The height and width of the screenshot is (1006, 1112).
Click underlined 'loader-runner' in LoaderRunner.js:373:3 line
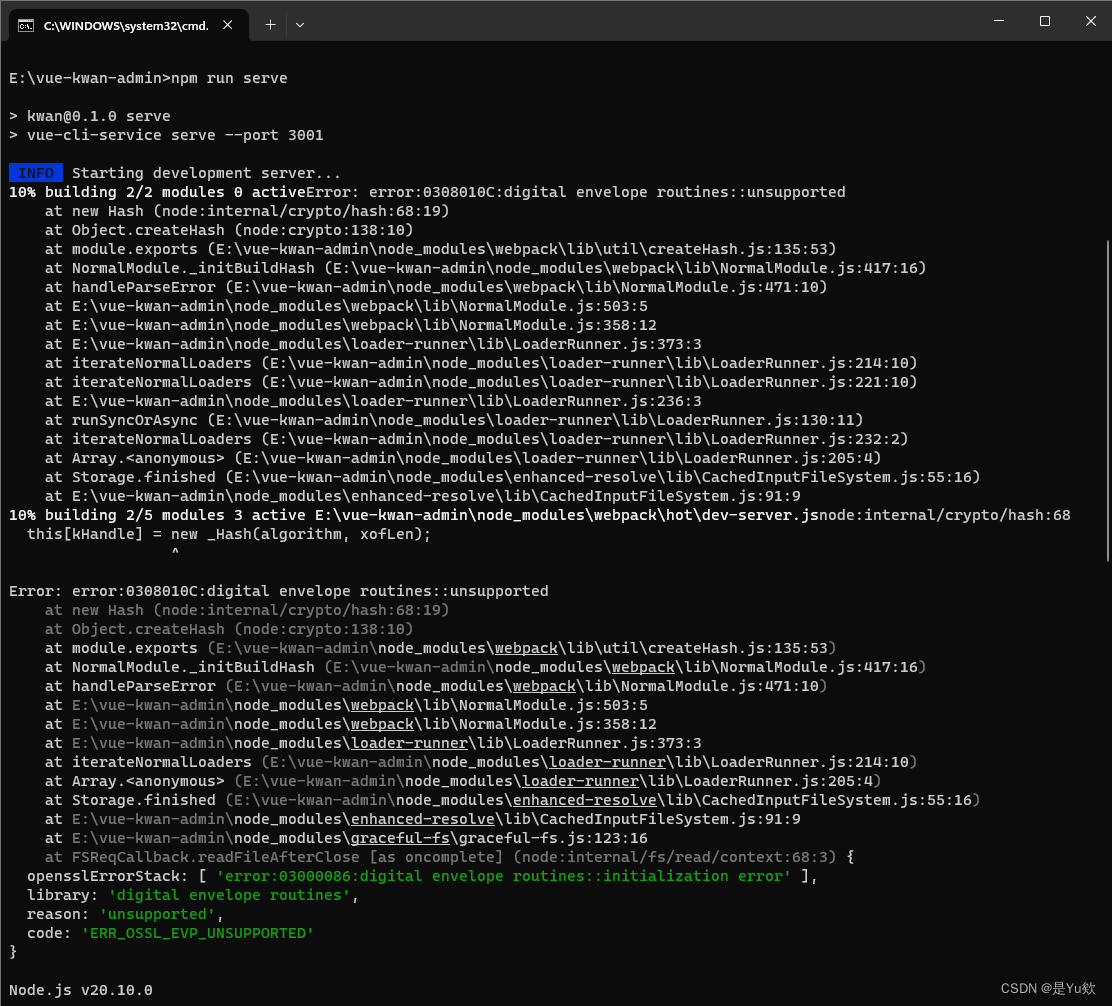tap(409, 743)
